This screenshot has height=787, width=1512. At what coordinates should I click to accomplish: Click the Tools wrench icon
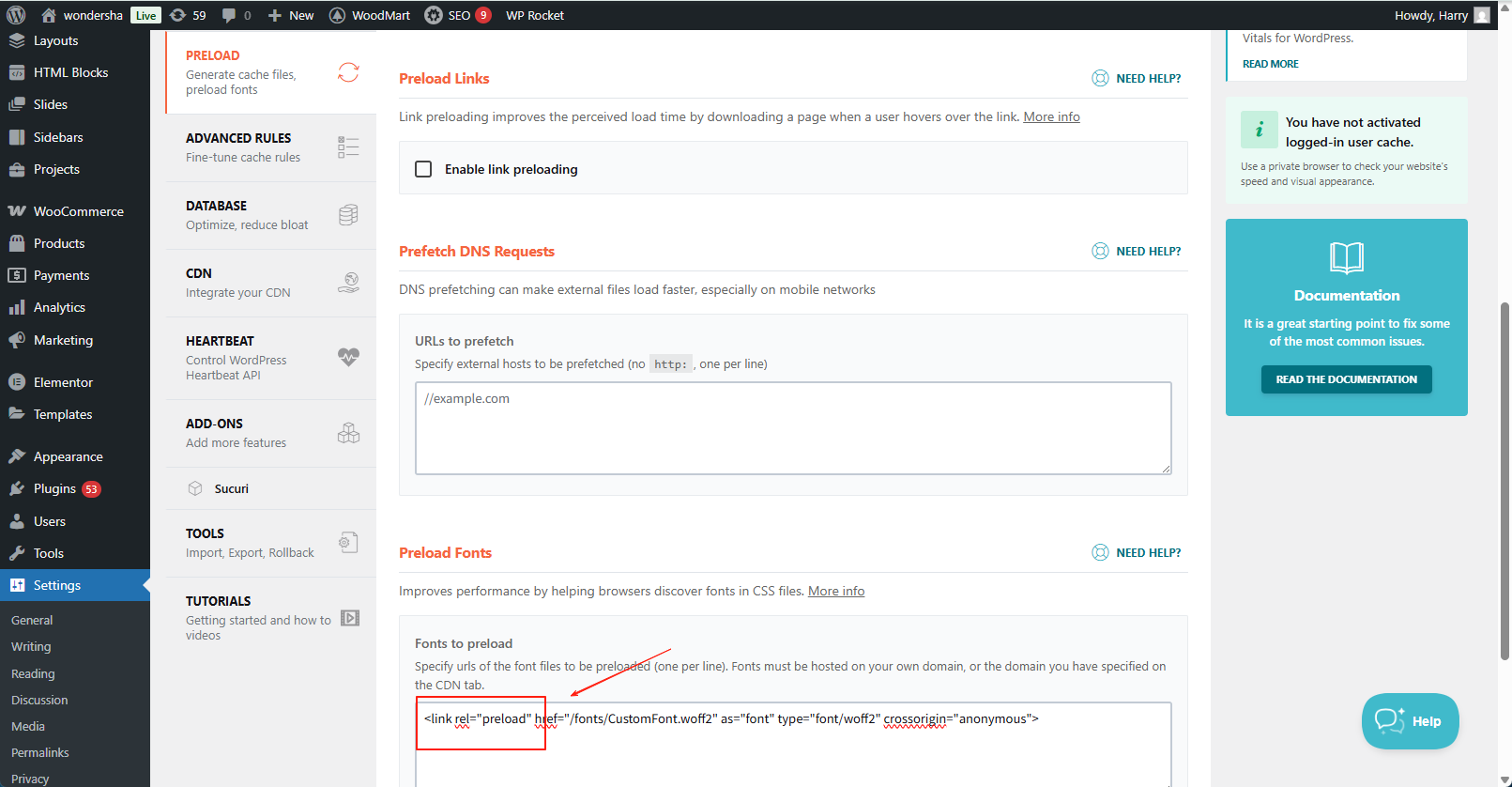(17, 553)
